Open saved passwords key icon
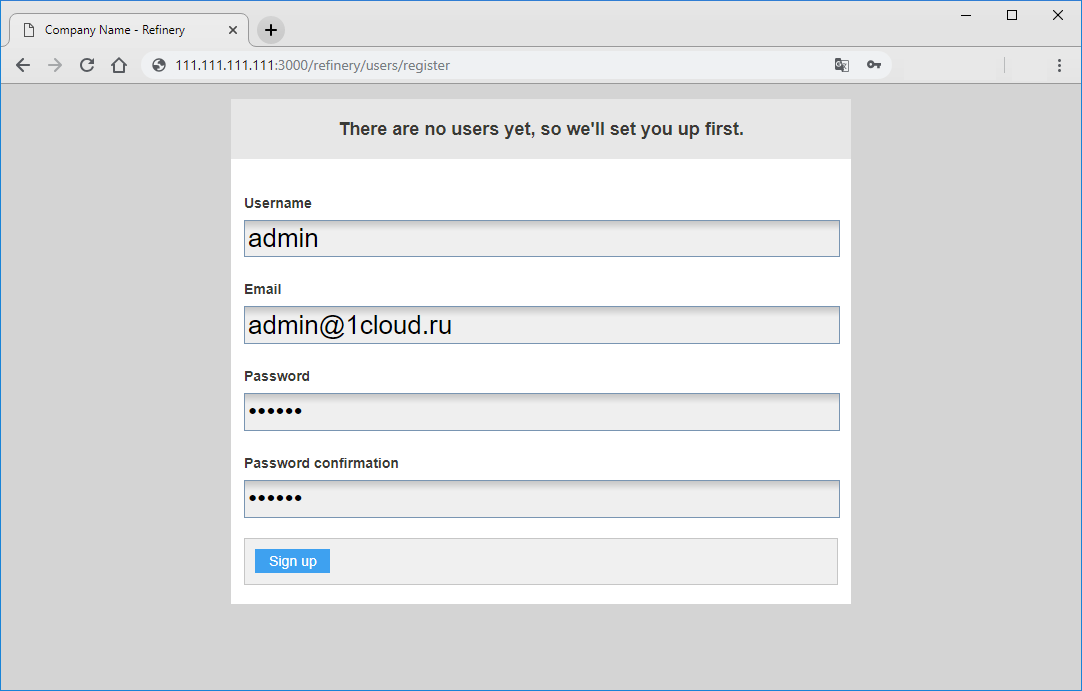The height and width of the screenshot is (691, 1082). (874, 65)
